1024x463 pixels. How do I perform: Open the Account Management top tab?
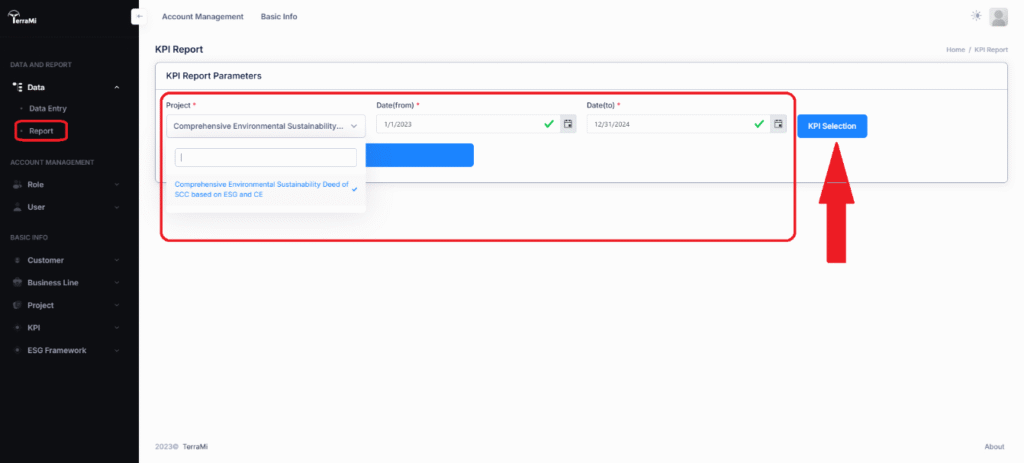coord(202,17)
